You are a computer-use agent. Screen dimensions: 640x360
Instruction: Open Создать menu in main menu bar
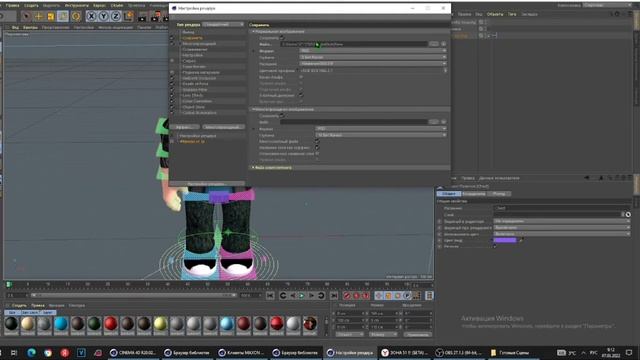pos(31,6)
